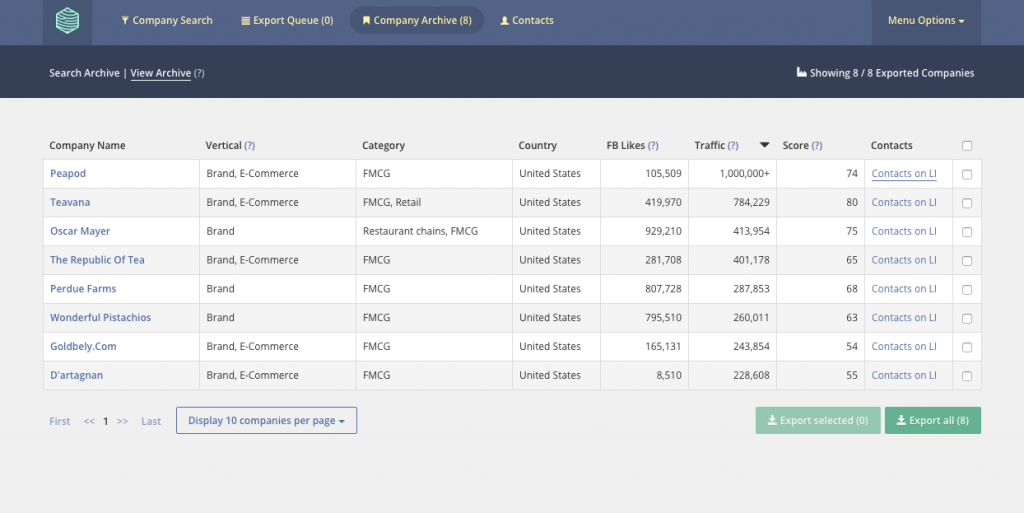1024x513 pixels.
Task: Check the Goldbely.Com row checkbox
Action: tap(967, 347)
